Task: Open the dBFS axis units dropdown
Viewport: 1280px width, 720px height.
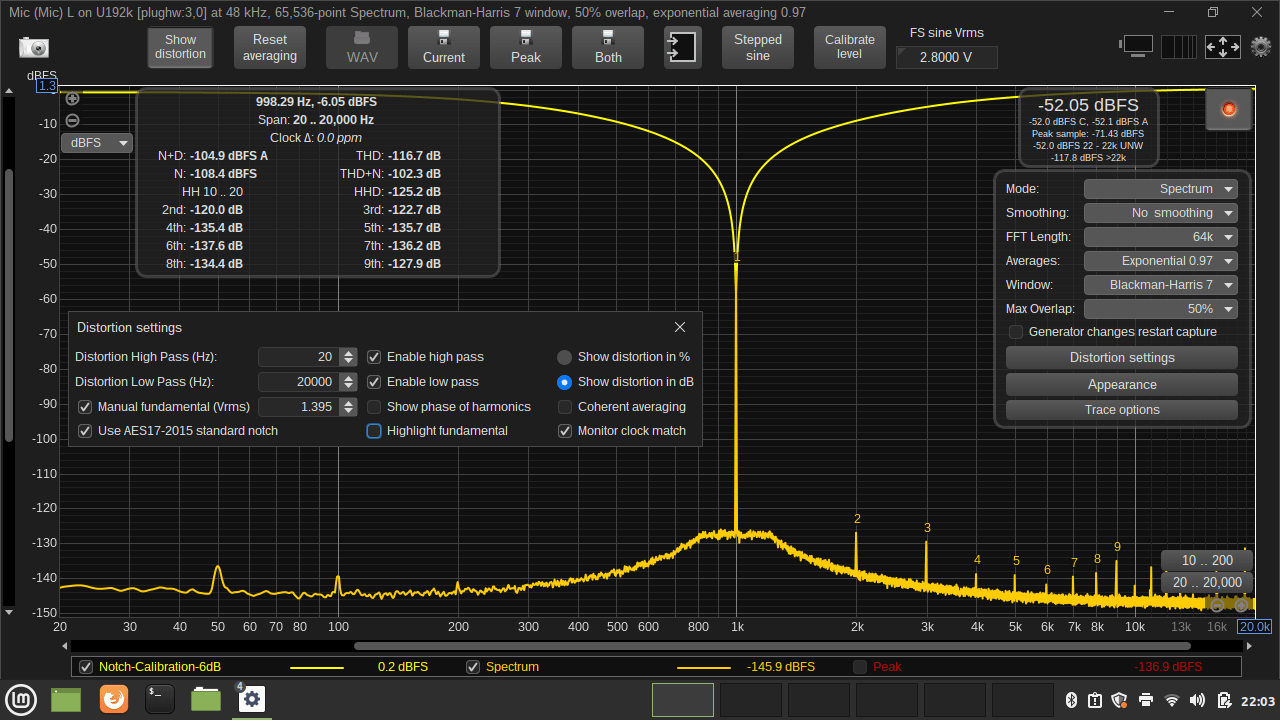Action: tap(97, 143)
